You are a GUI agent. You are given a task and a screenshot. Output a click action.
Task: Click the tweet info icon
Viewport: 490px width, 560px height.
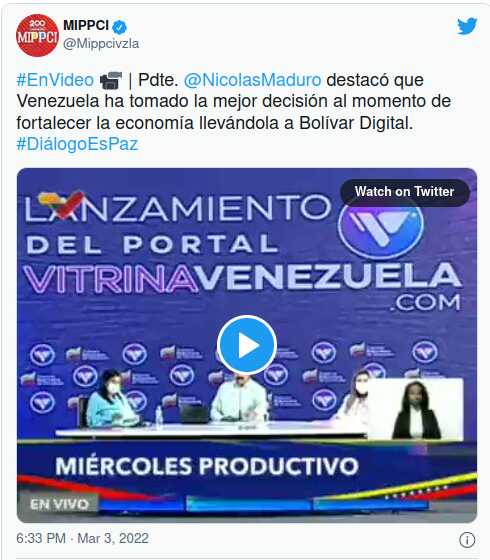tap(467, 540)
